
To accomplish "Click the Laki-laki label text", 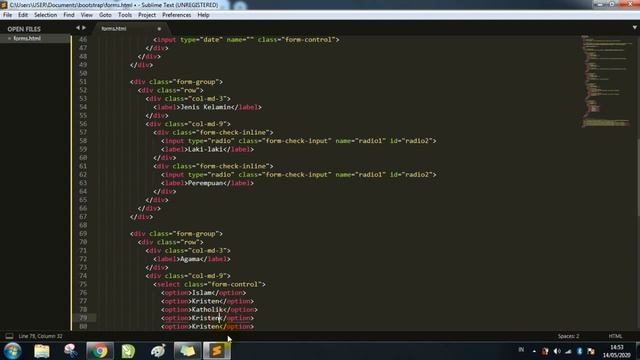I will click(x=205, y=149).
